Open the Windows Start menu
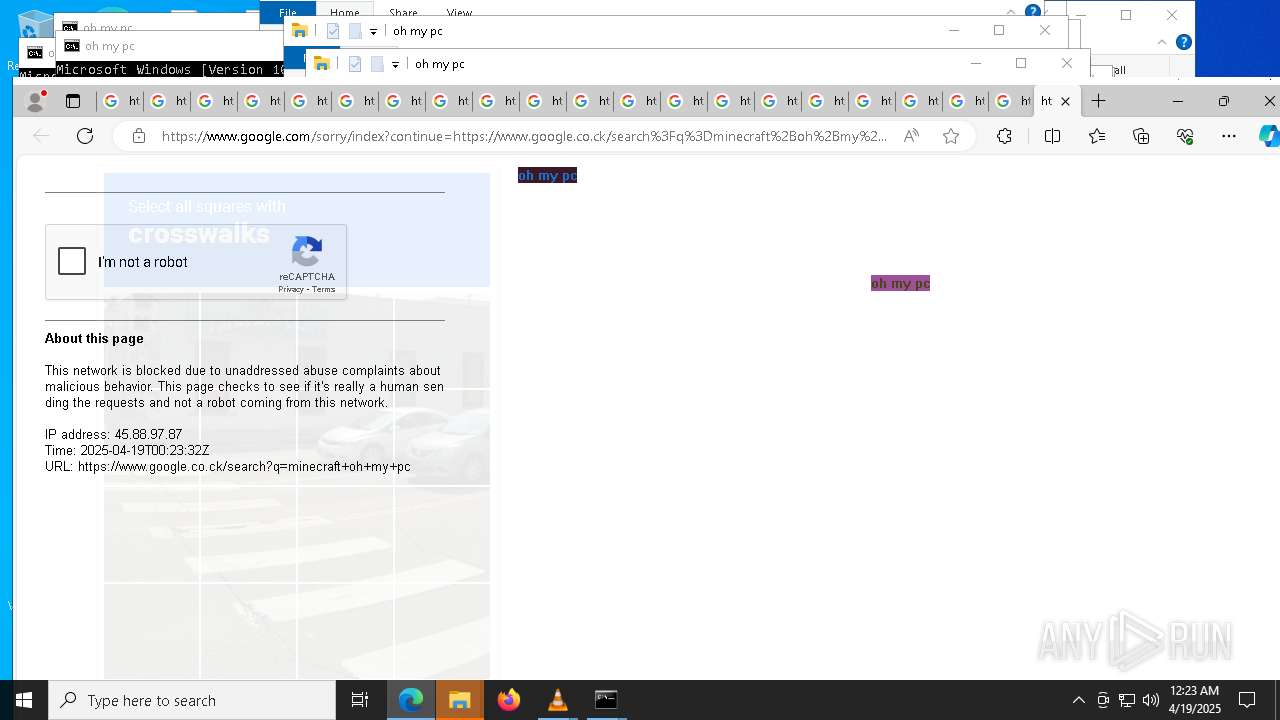 24,700
